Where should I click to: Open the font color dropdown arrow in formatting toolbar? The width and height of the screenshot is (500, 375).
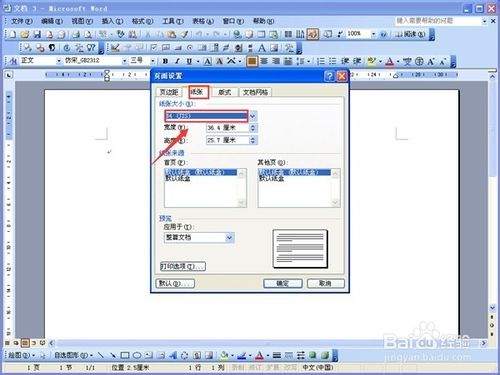point(398,61)
